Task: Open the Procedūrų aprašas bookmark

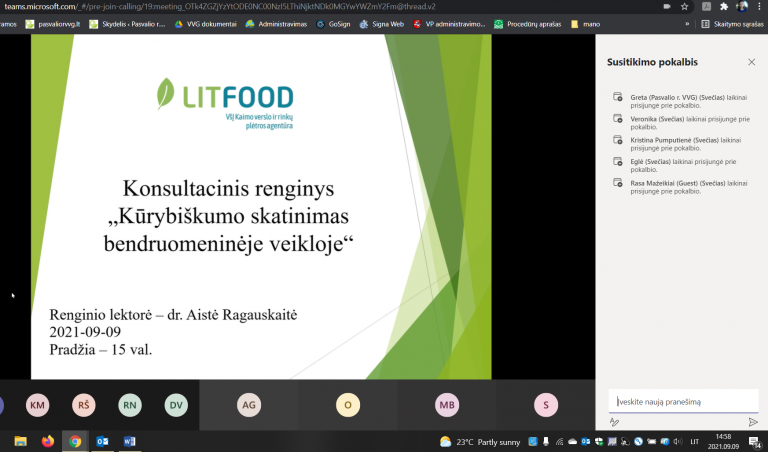Action: click(528, 24)
